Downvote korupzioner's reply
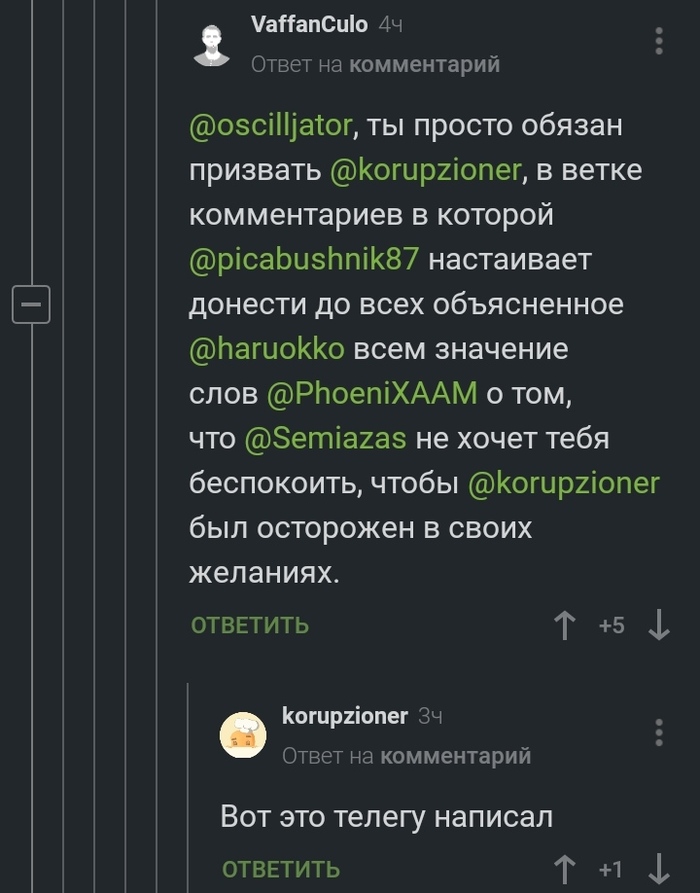The height and width of the screenshot is (893, 700). click(658, 868)
